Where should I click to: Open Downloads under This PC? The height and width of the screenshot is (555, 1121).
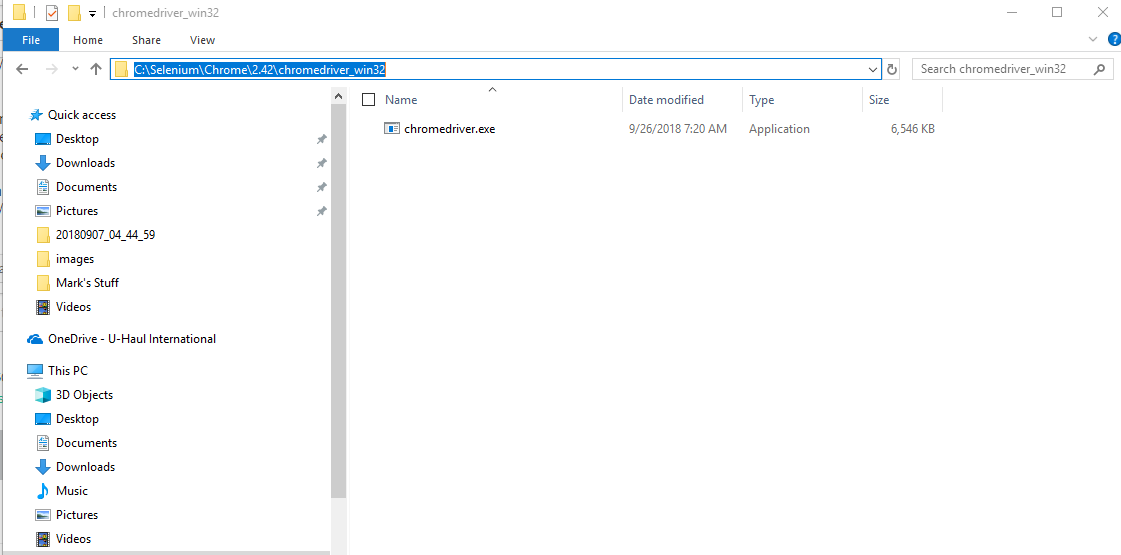pyautogui.click(x=85, y=467)
